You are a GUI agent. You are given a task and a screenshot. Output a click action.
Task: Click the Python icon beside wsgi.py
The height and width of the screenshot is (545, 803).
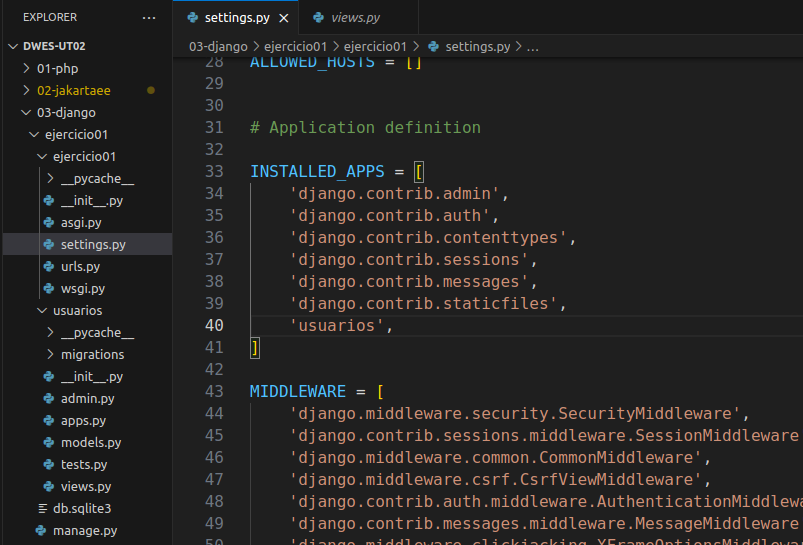click(51, 288)
